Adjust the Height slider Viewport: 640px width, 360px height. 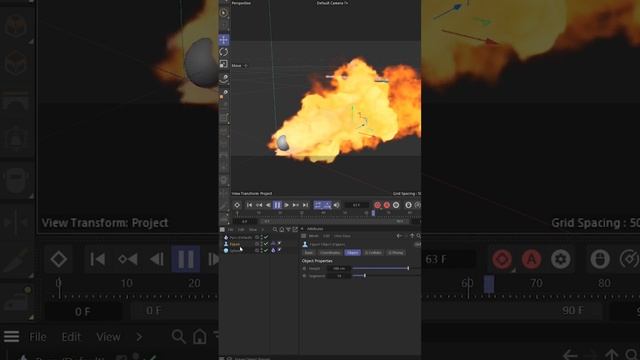(386, 269)
